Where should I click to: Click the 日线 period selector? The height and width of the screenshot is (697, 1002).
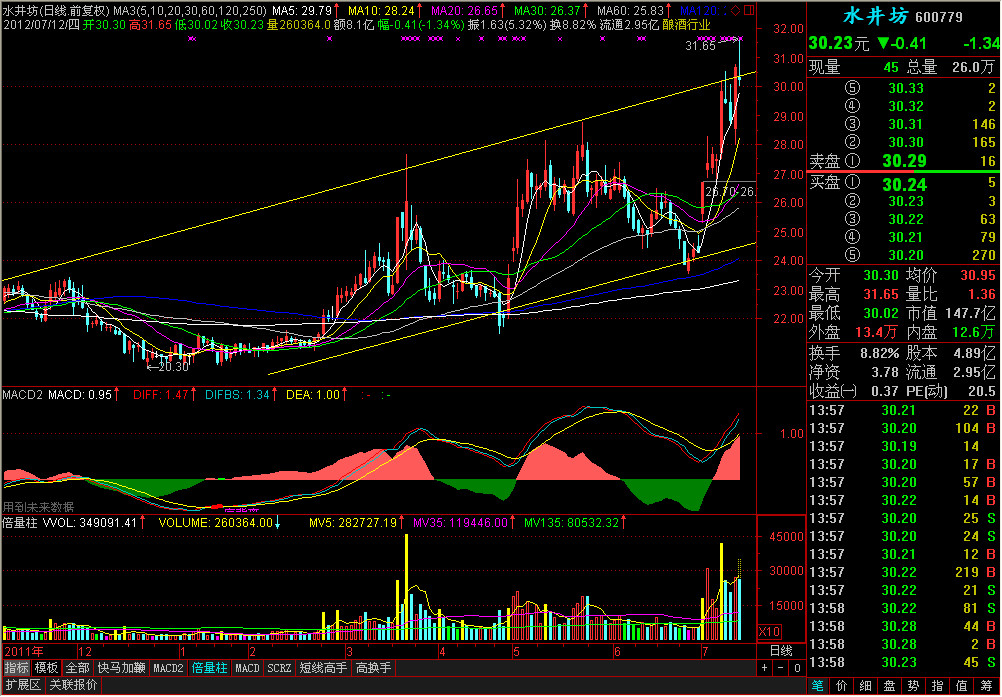point(780,651)
